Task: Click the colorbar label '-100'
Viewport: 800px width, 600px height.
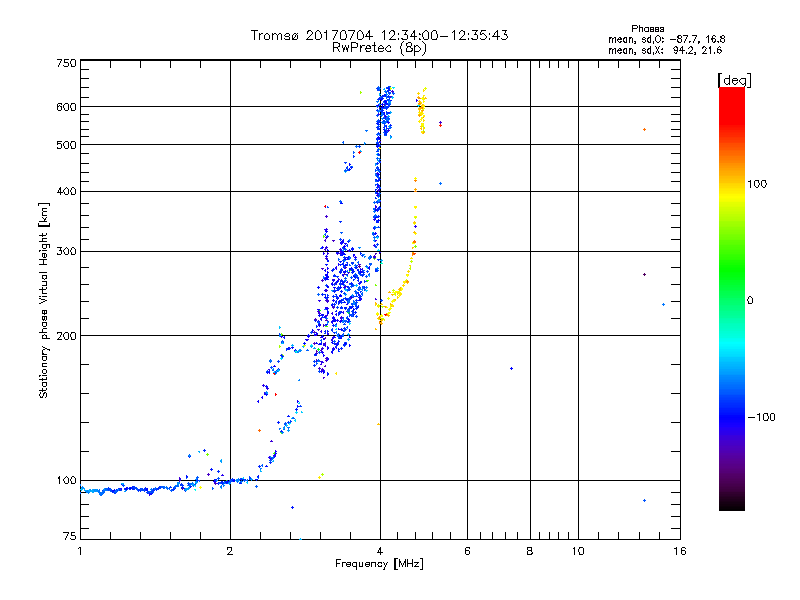Action: click(761, 417)
